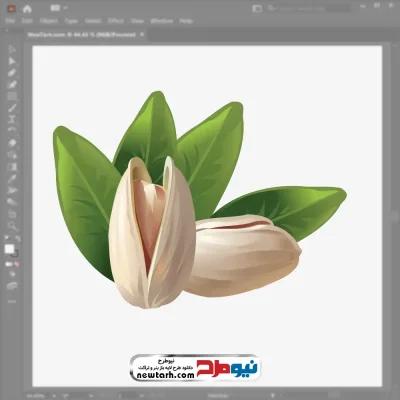Open the Window menu
Viewport: 400px width, 400px height.
tap(162, 21)
